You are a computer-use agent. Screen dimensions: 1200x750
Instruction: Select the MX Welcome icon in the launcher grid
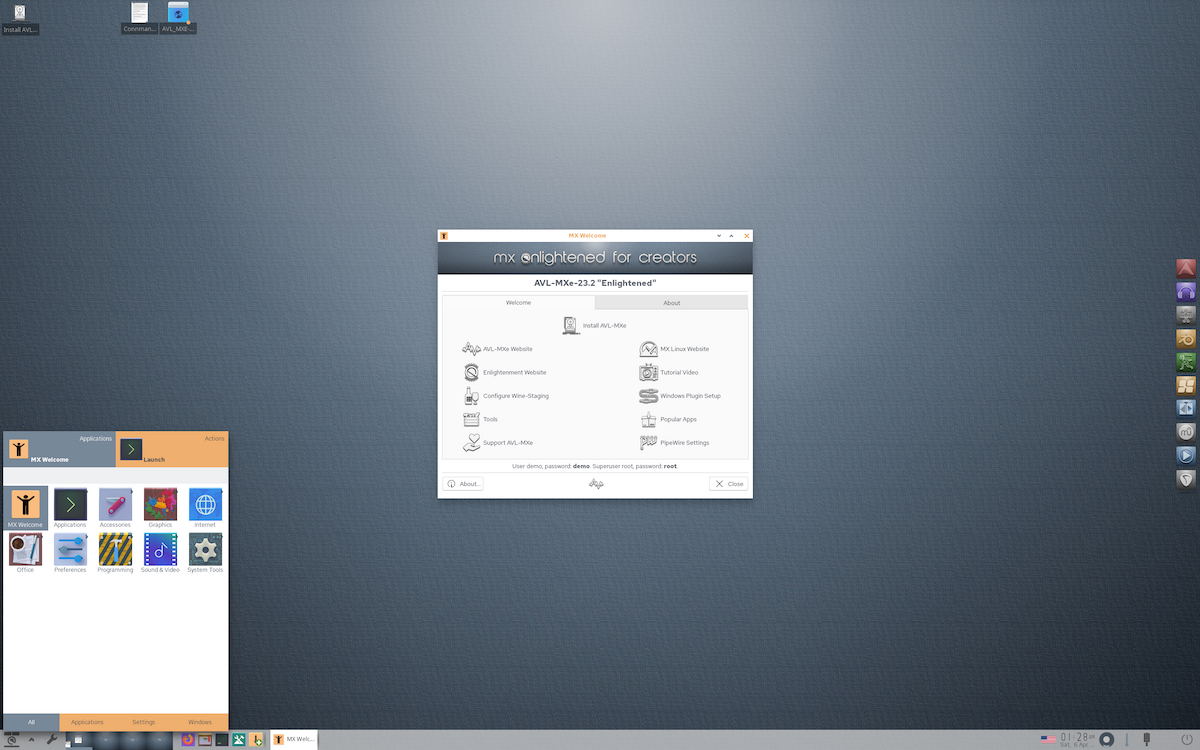[x=25, y=508]
